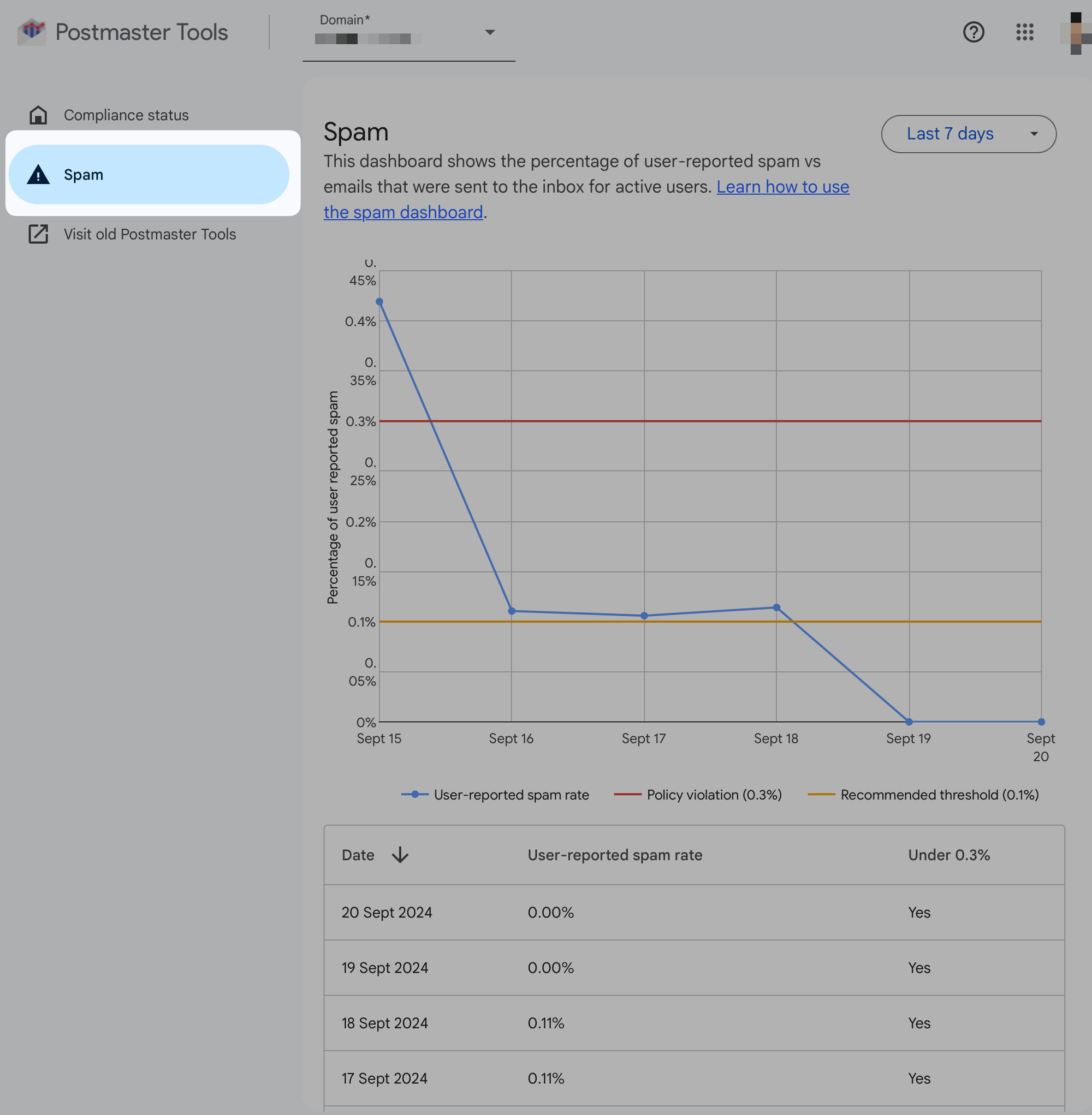Click the User-reported spam rate column header
This screenshot has height=1115, width=1092.
[x=615, y=855]
